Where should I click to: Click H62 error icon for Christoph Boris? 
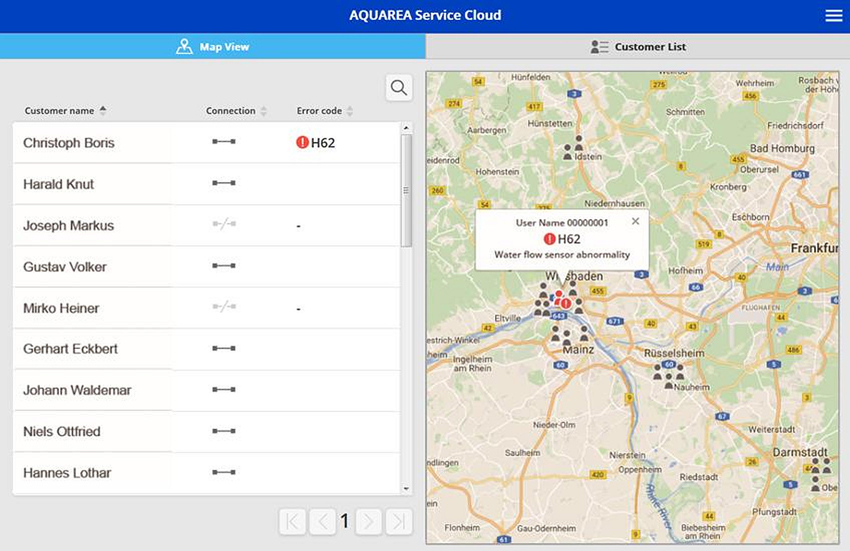click(302, 143)
